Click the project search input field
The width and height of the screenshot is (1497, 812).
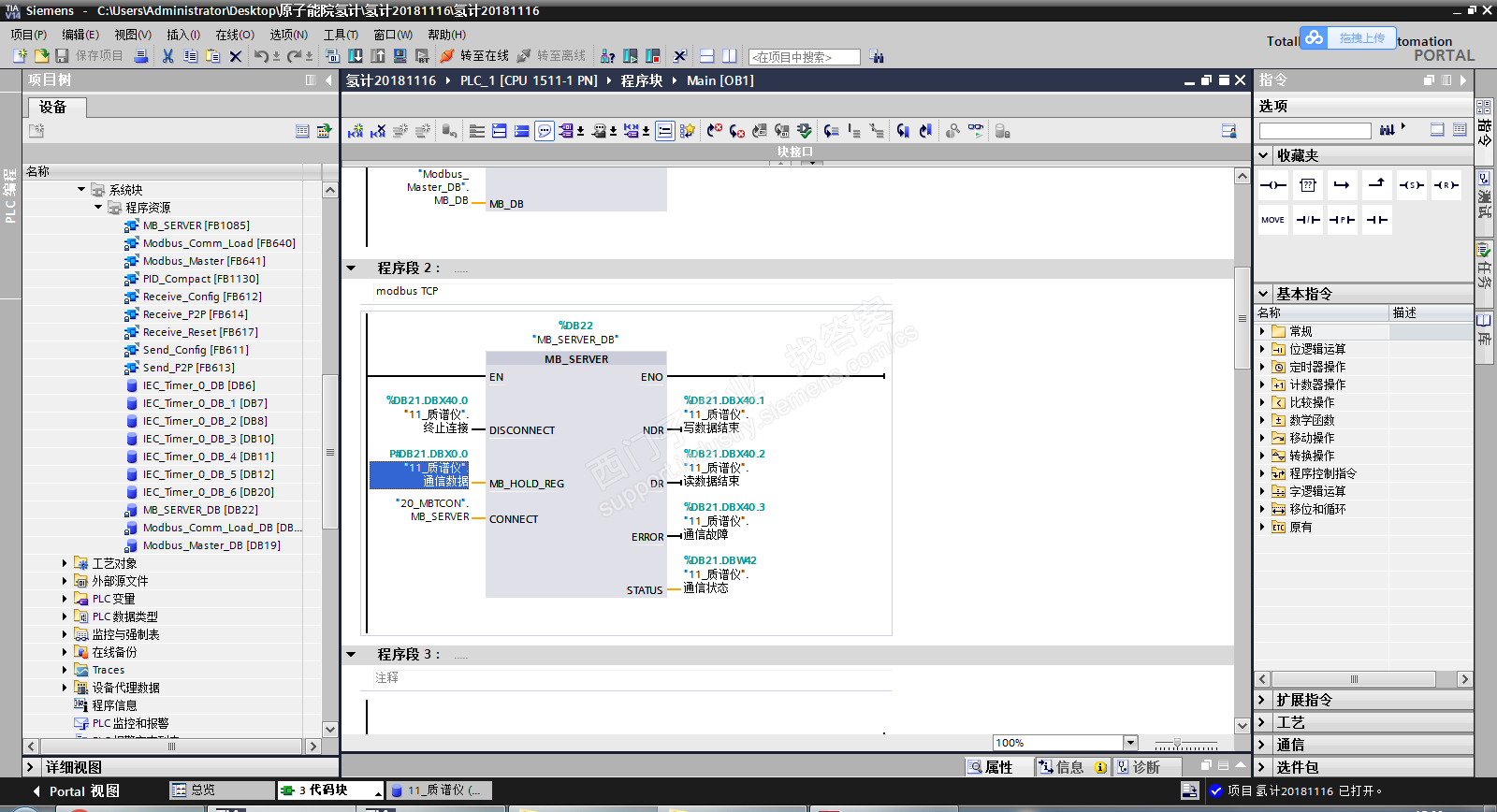pos(804,57)
